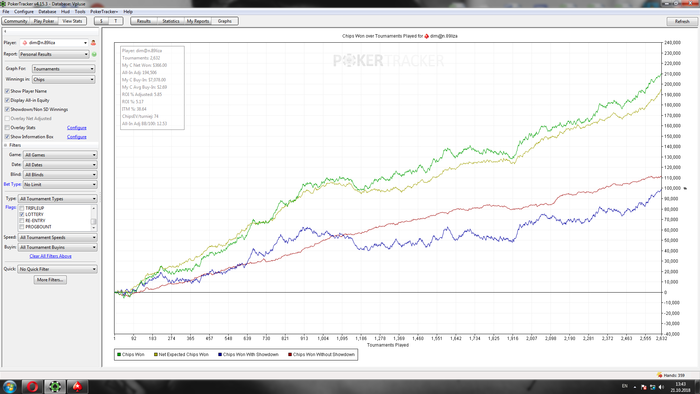The height and width of the screenshot is (394, 700).
Task: Toggle Show Information Box checkbox
Action: pos(7,137)
